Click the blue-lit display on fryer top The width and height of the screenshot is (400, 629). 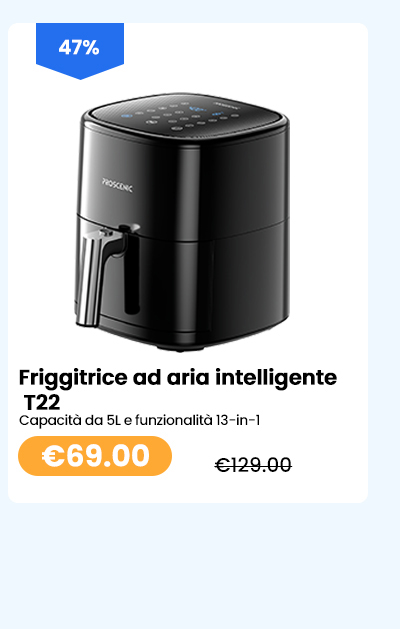(x=197, y=109)
